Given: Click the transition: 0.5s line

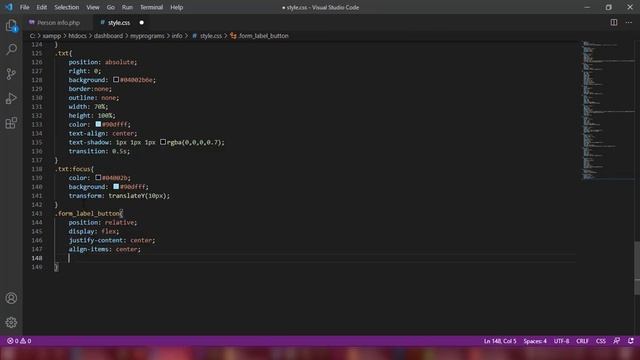Looking at the screenshot, I should click(x=99, y=151).
